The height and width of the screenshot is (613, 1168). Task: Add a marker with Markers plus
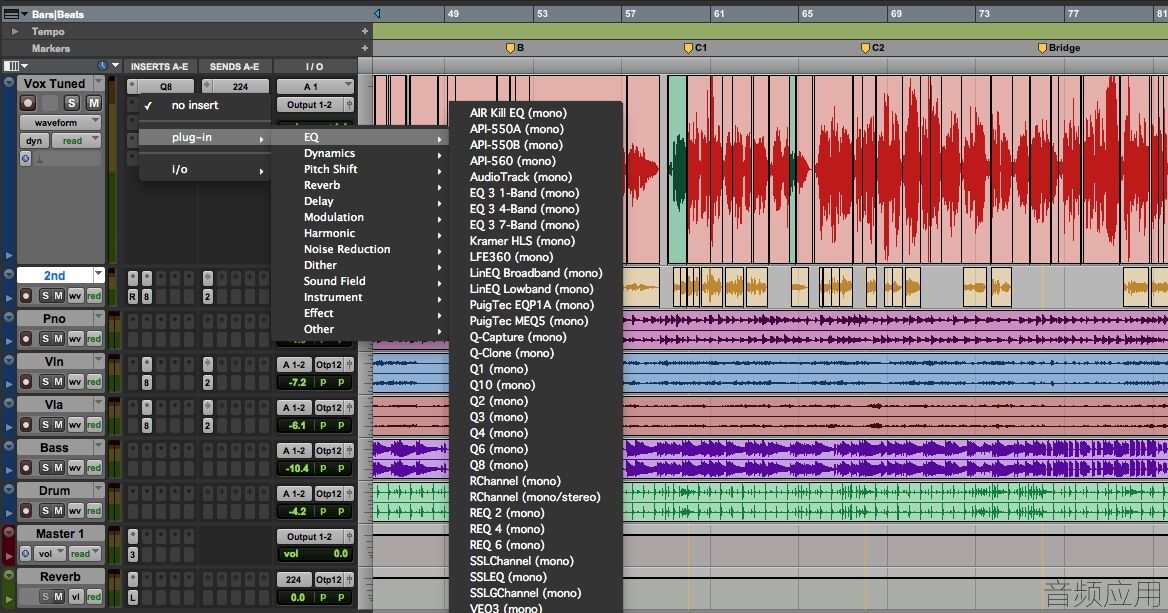(x=364, y=48)
